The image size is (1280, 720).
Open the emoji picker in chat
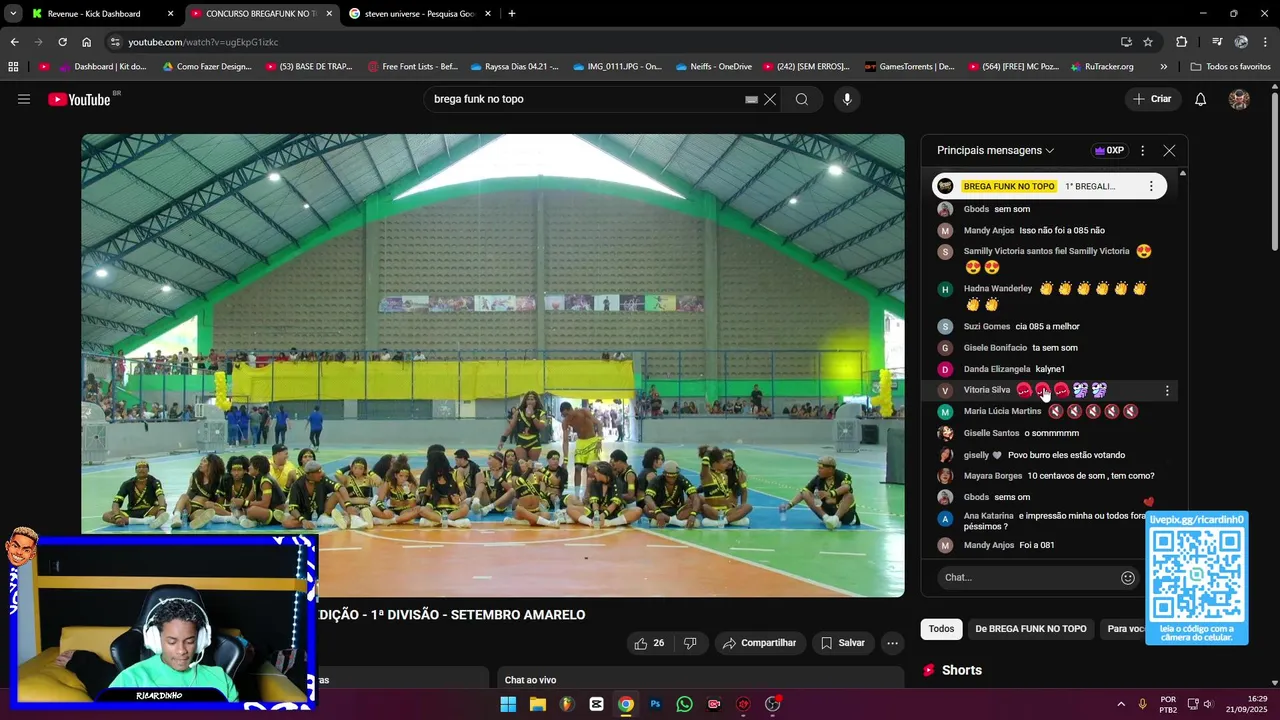pyautogui.click(x=1128, y=577)
